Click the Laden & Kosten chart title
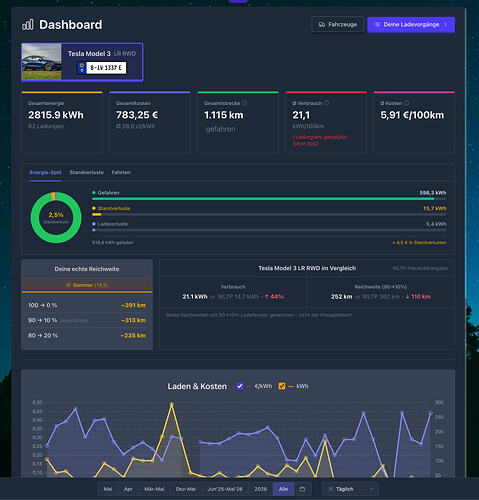Image resolution: width=479 pixels, height=500 pixels. click(x=197, y=386)
